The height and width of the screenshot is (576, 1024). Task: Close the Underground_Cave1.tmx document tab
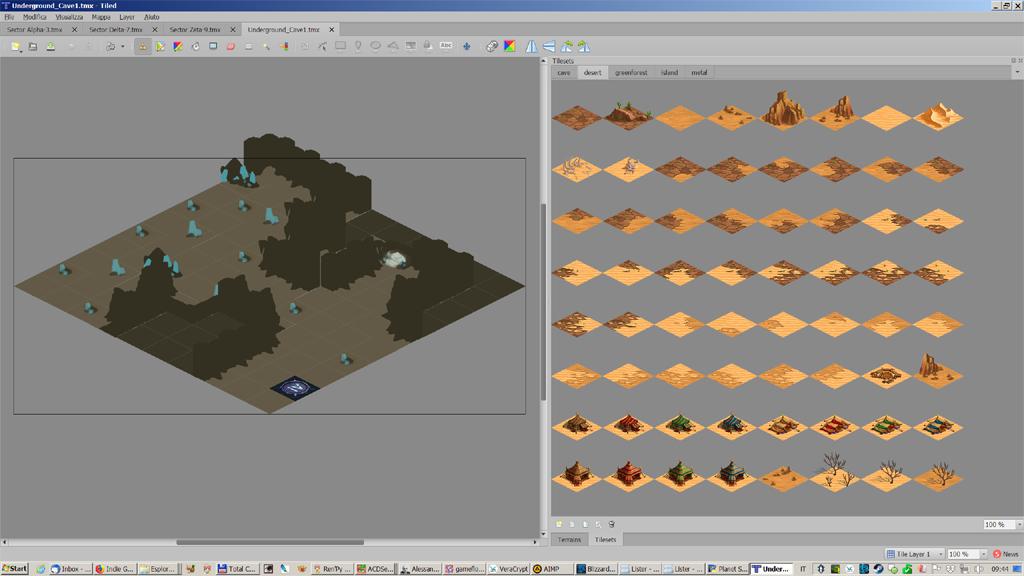[x=332, y=29]
